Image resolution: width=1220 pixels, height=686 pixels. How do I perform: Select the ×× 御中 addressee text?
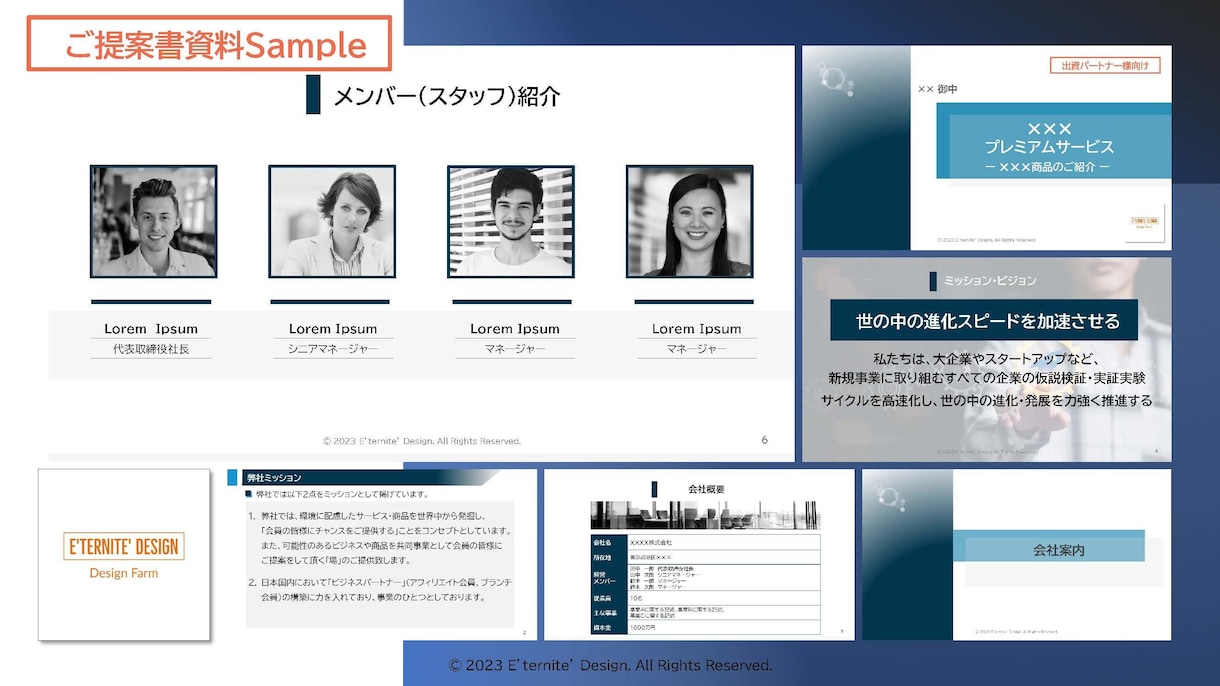tap(937, 89)
